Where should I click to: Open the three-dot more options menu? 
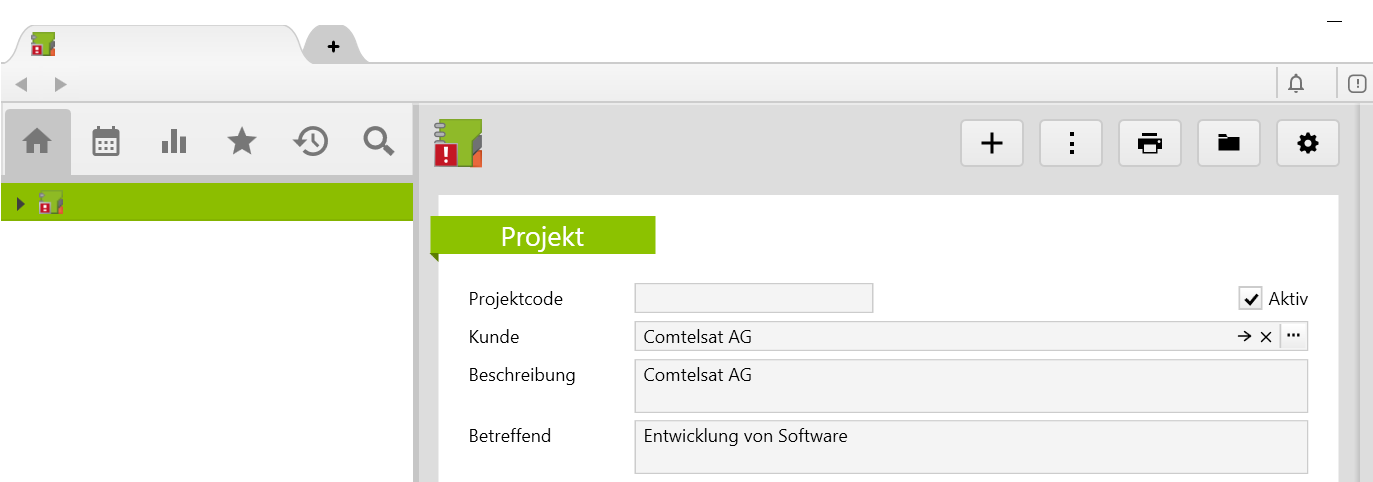tap(1071, 144)
